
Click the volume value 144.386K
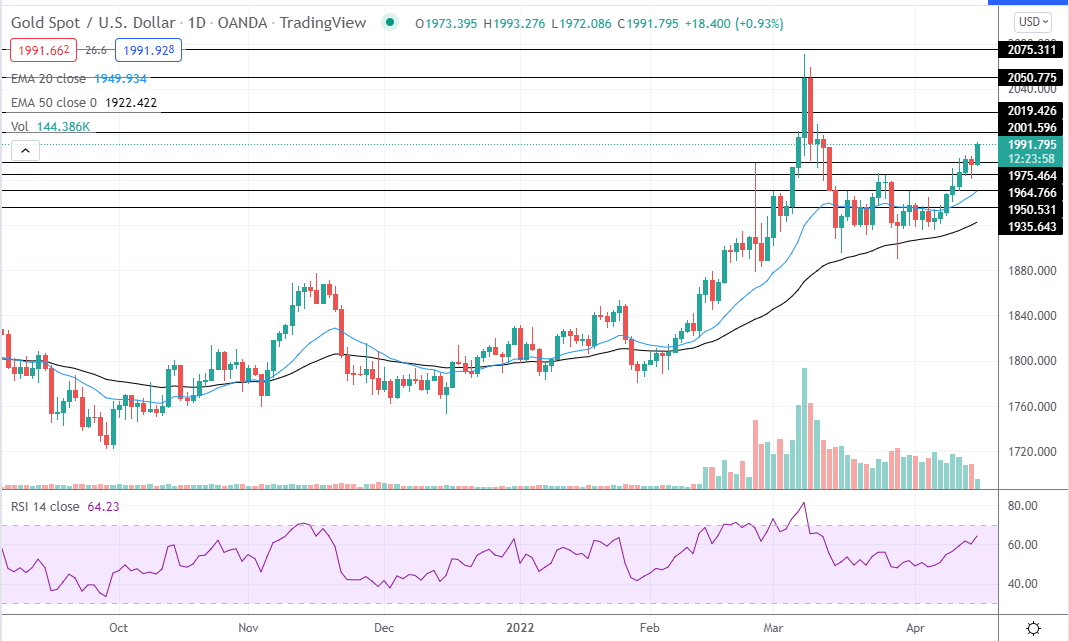point(63,127)
